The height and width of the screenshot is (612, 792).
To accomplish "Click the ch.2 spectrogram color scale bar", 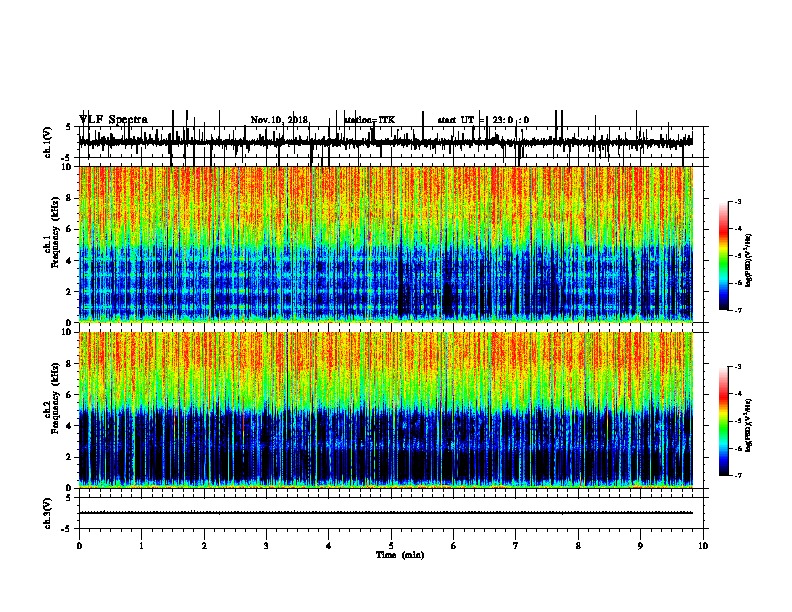I will [724, 421].
